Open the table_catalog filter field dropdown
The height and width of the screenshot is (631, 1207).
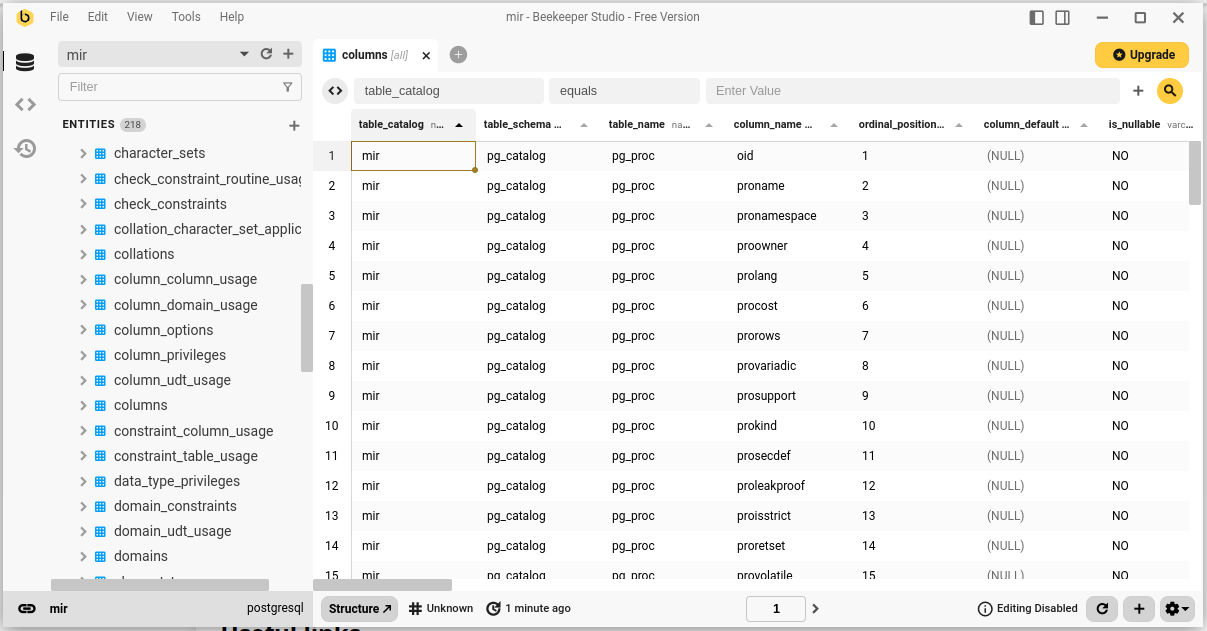click(448, 91)
